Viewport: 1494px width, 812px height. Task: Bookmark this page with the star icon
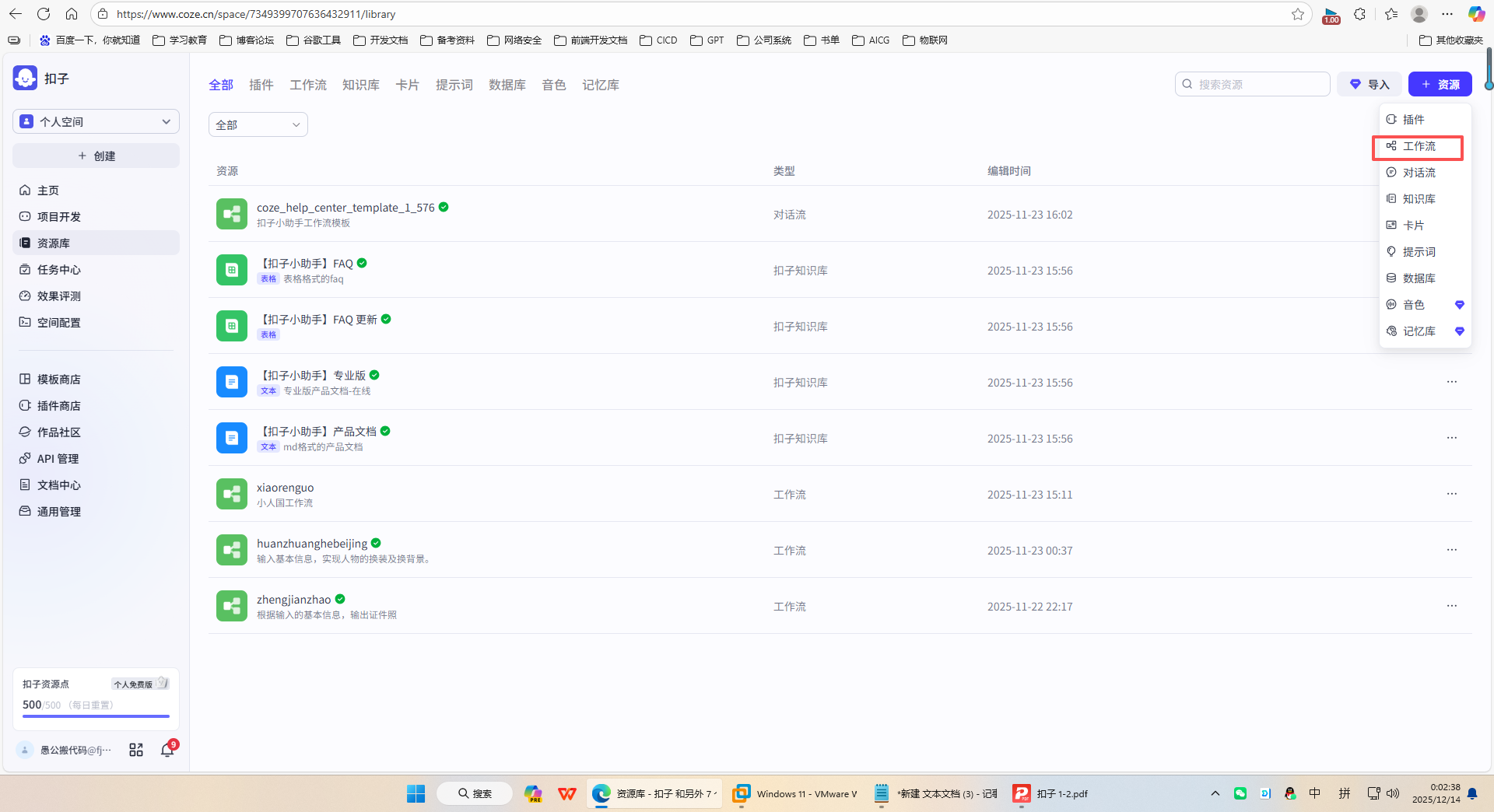coord(1297,14)
